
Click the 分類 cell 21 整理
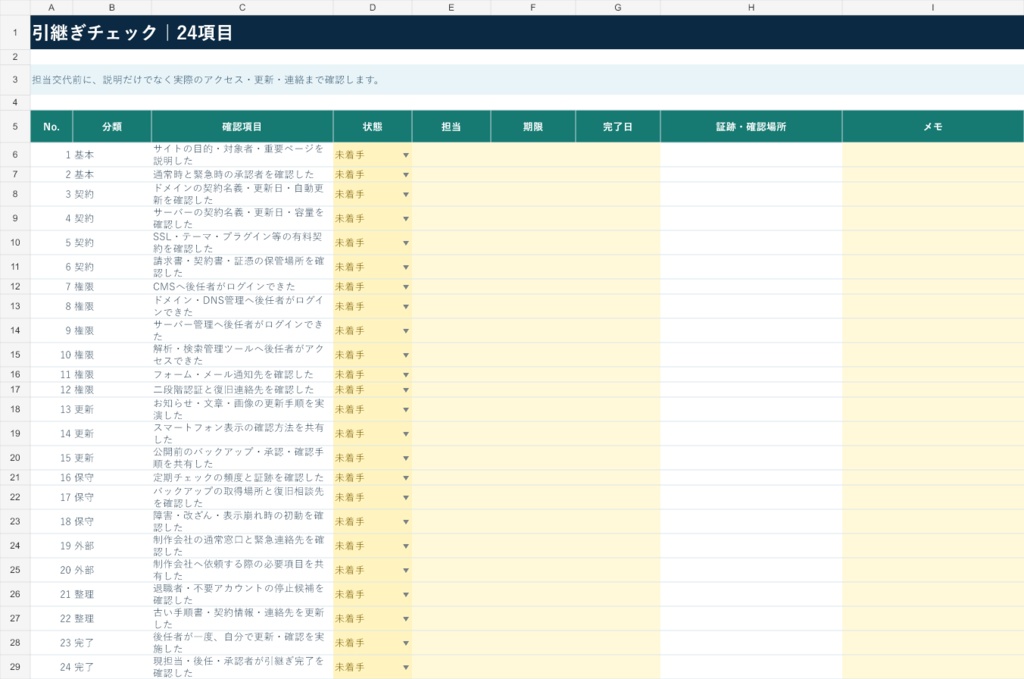(112, 594)
